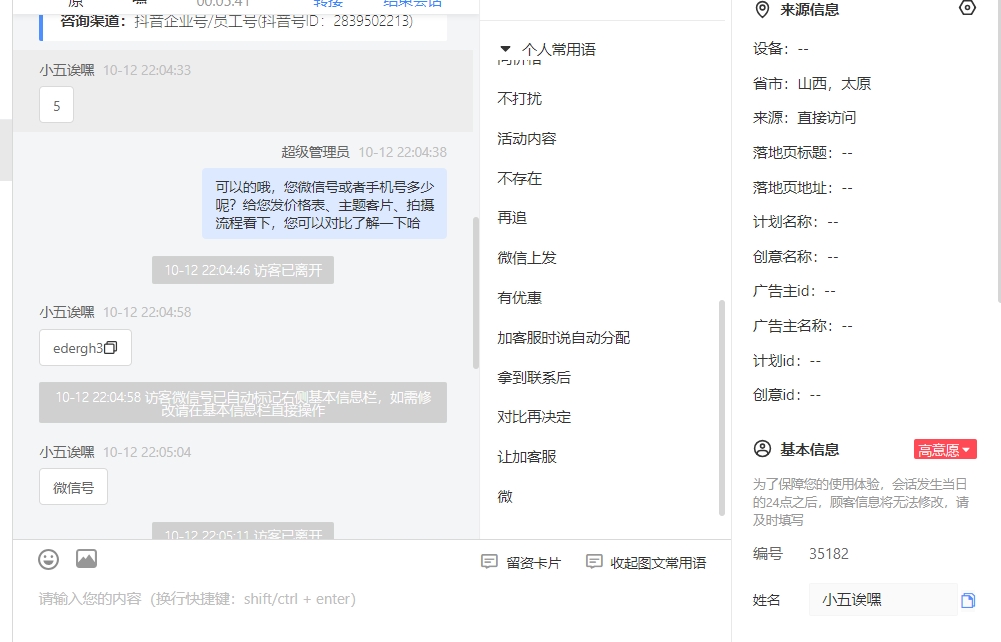Open the 高意愿 intent dropdown
Image resolution: width=1001 pixels, height=642 pixels.
[945, 450]
